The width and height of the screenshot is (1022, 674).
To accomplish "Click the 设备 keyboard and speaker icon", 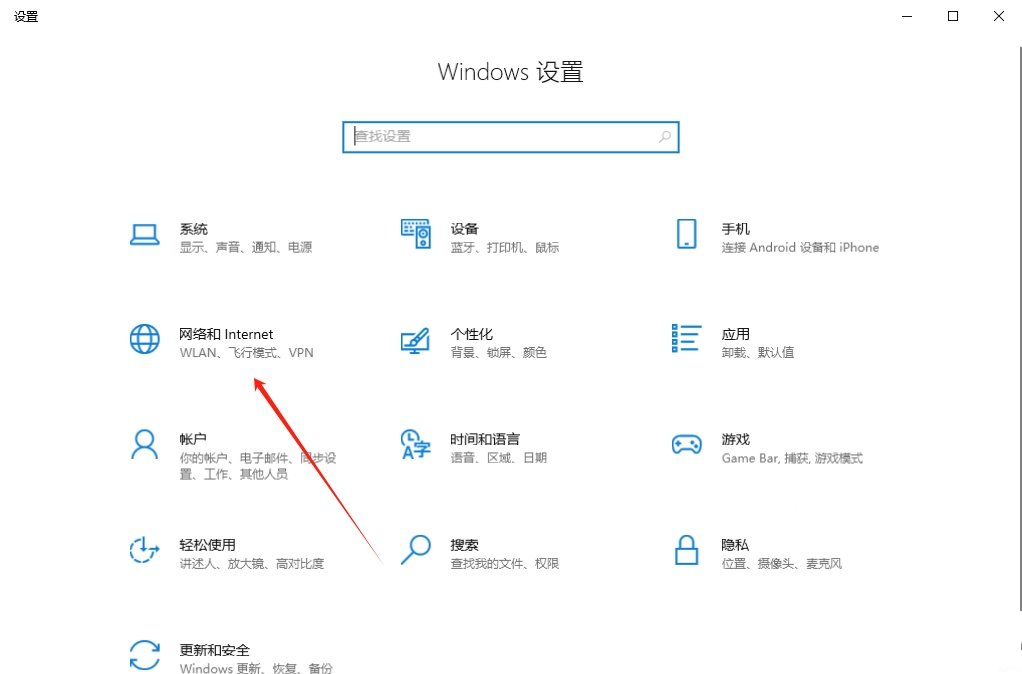I will (x=416, y=234).
